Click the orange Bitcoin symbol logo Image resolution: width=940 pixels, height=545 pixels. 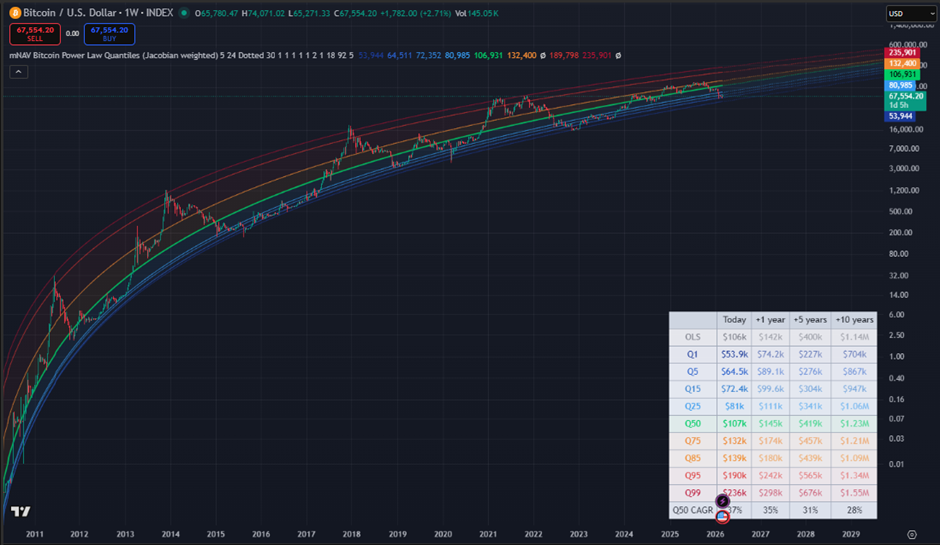click(14, 13)
